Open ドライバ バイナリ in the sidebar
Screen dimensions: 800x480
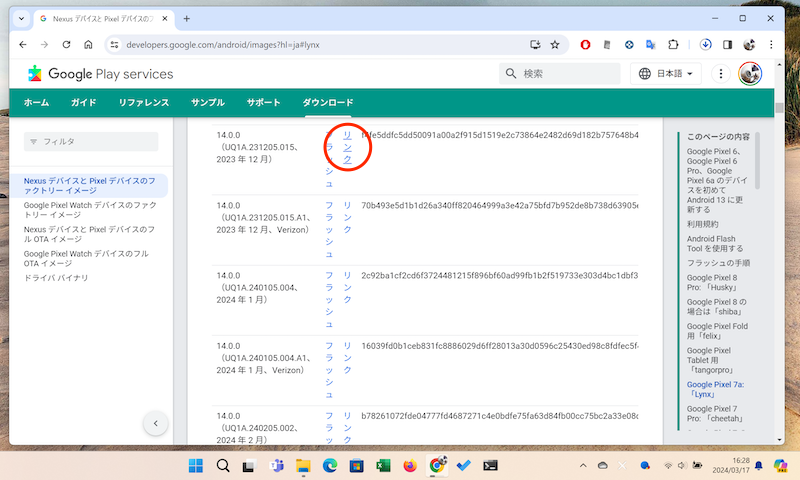56,277
